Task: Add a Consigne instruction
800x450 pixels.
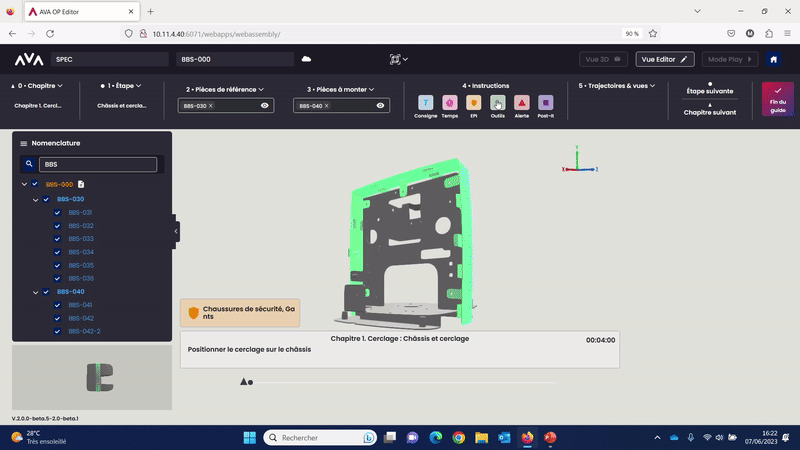Action: point(426,103)
